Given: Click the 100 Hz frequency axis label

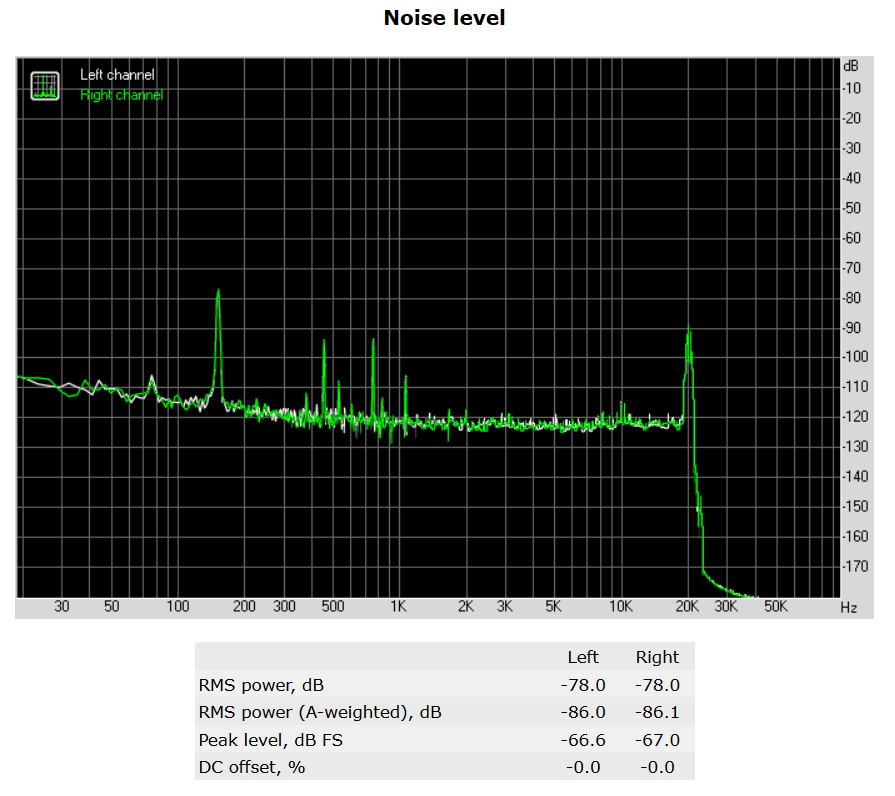Looking at the screenshot, I should [178, 607].
